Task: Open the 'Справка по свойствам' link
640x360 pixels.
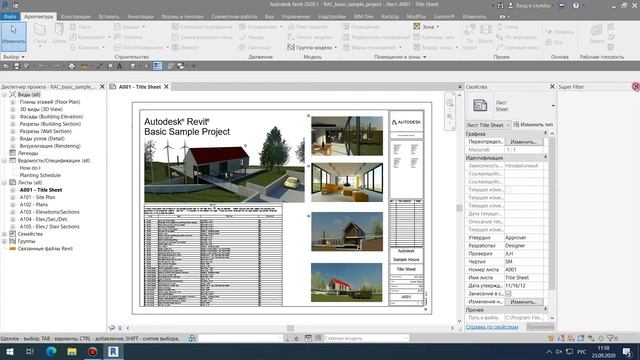Action: point(492,327)
